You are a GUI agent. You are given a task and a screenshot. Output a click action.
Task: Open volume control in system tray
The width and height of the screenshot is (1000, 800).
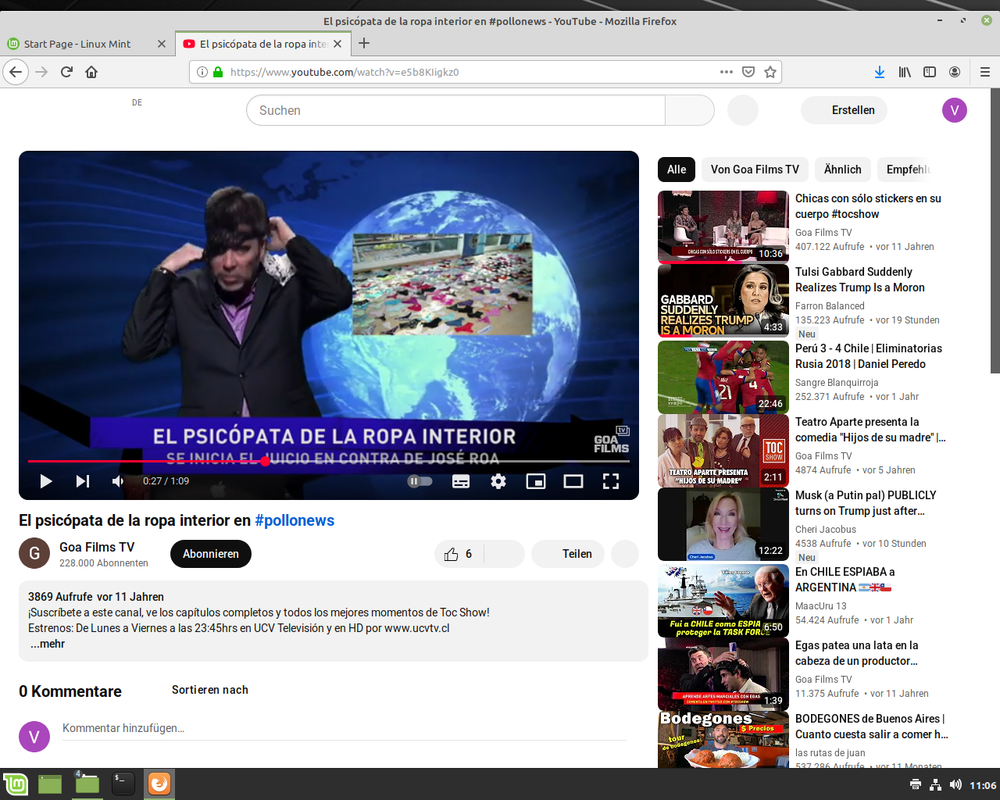click(x=955, y=785)
